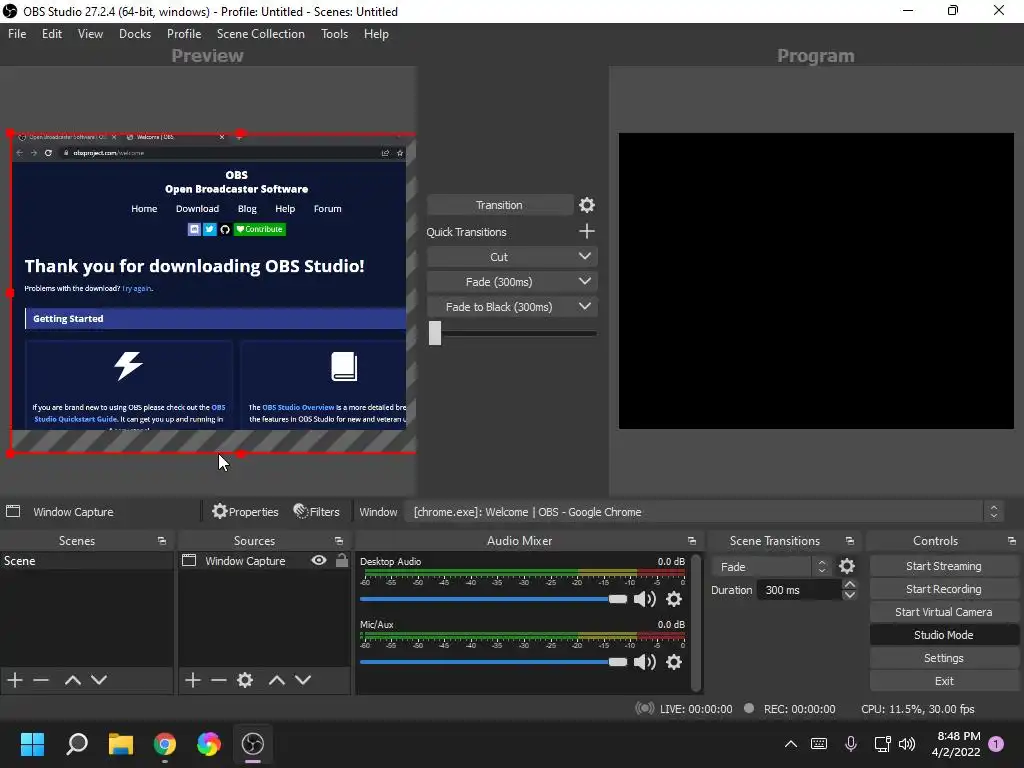
Task: Undock the Scene Transitions panel
Action: 850,541
